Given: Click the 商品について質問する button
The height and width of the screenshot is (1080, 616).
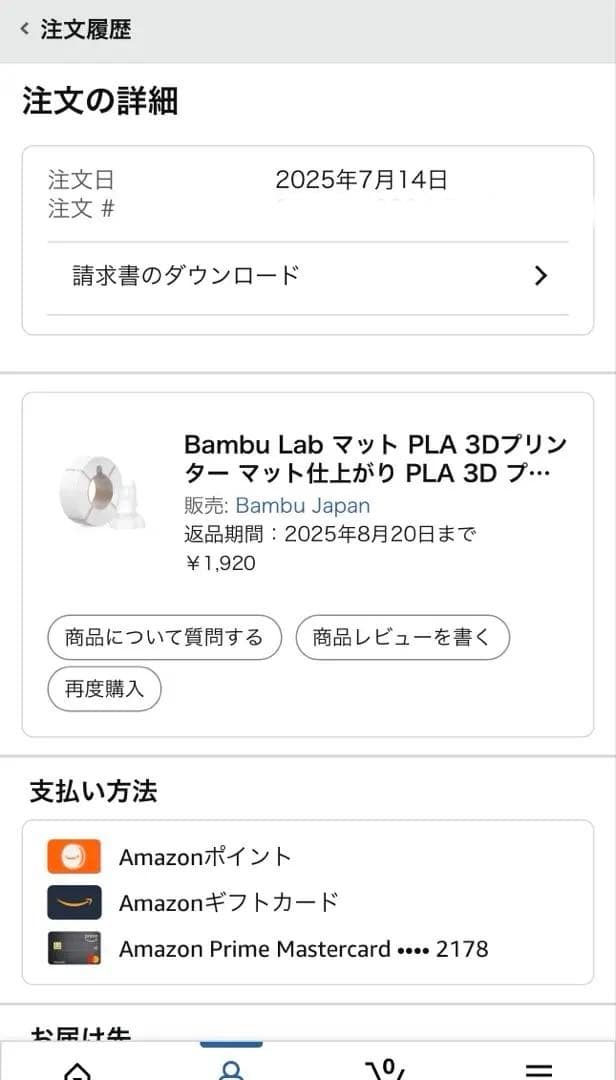Looking at the screenshot, I should pos(163,637).
